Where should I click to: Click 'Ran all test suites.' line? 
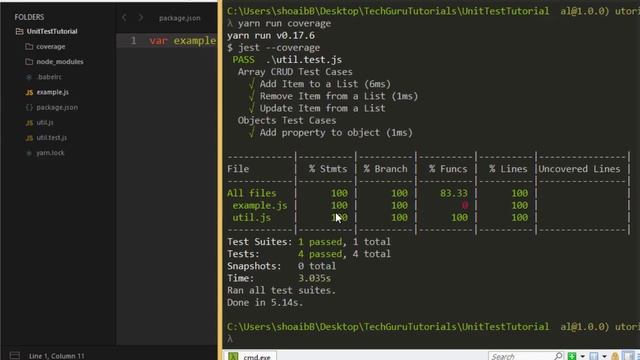tap(282, 291)
